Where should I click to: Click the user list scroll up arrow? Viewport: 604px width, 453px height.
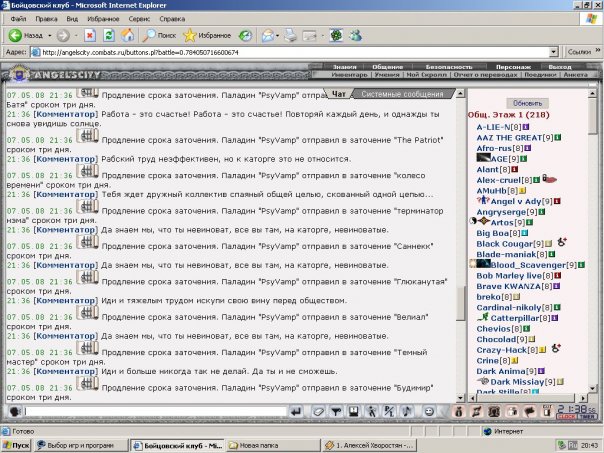(x=592, y=94)
